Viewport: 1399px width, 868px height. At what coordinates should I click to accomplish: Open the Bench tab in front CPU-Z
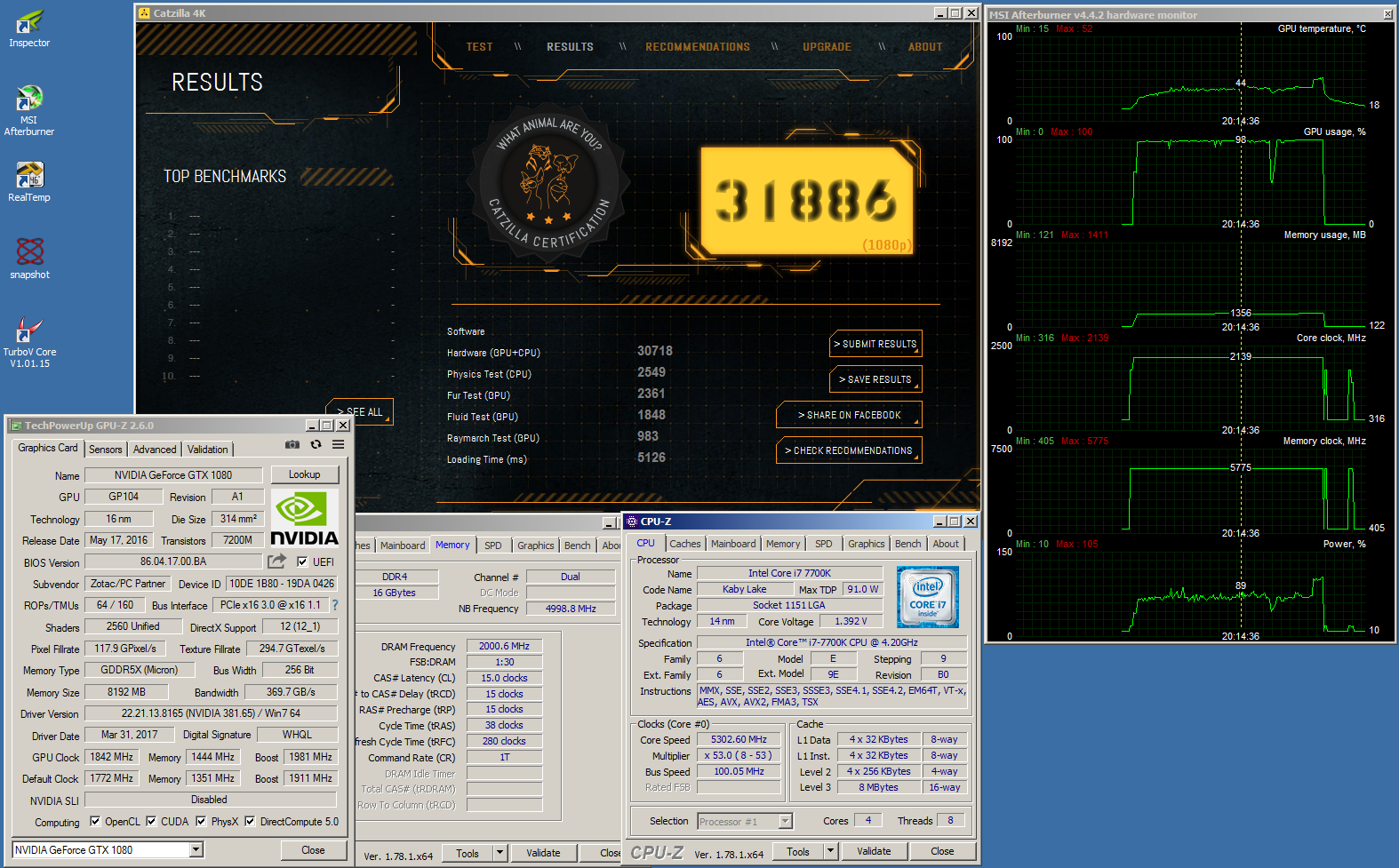[x=908, y=544]
